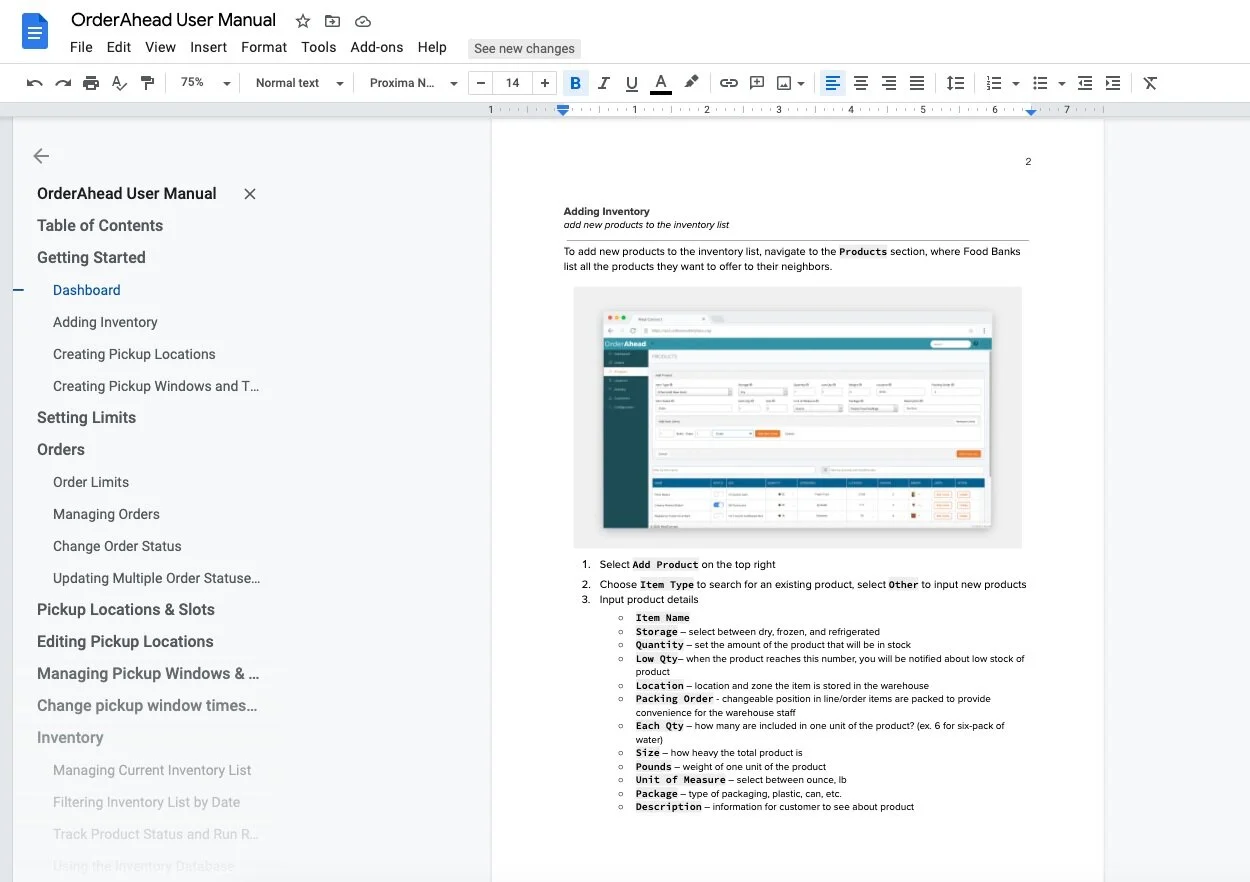Open the Edit menu

click(x=119, y=47)
